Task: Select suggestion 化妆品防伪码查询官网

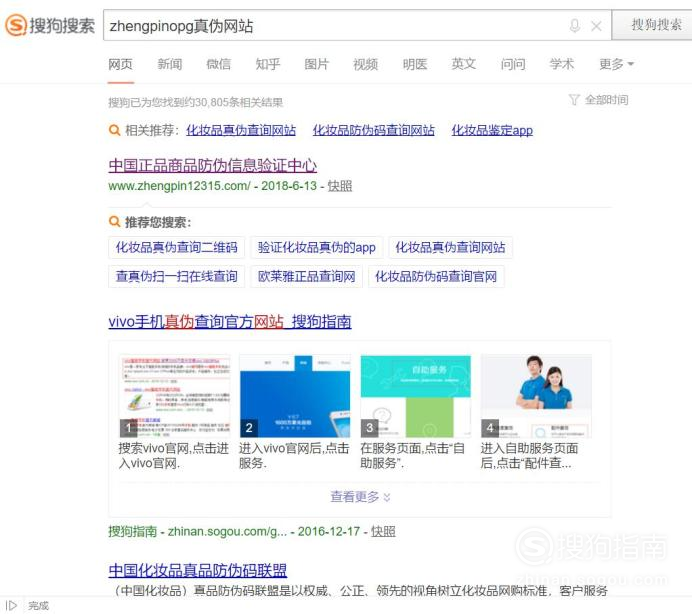Action: (436, 276)
